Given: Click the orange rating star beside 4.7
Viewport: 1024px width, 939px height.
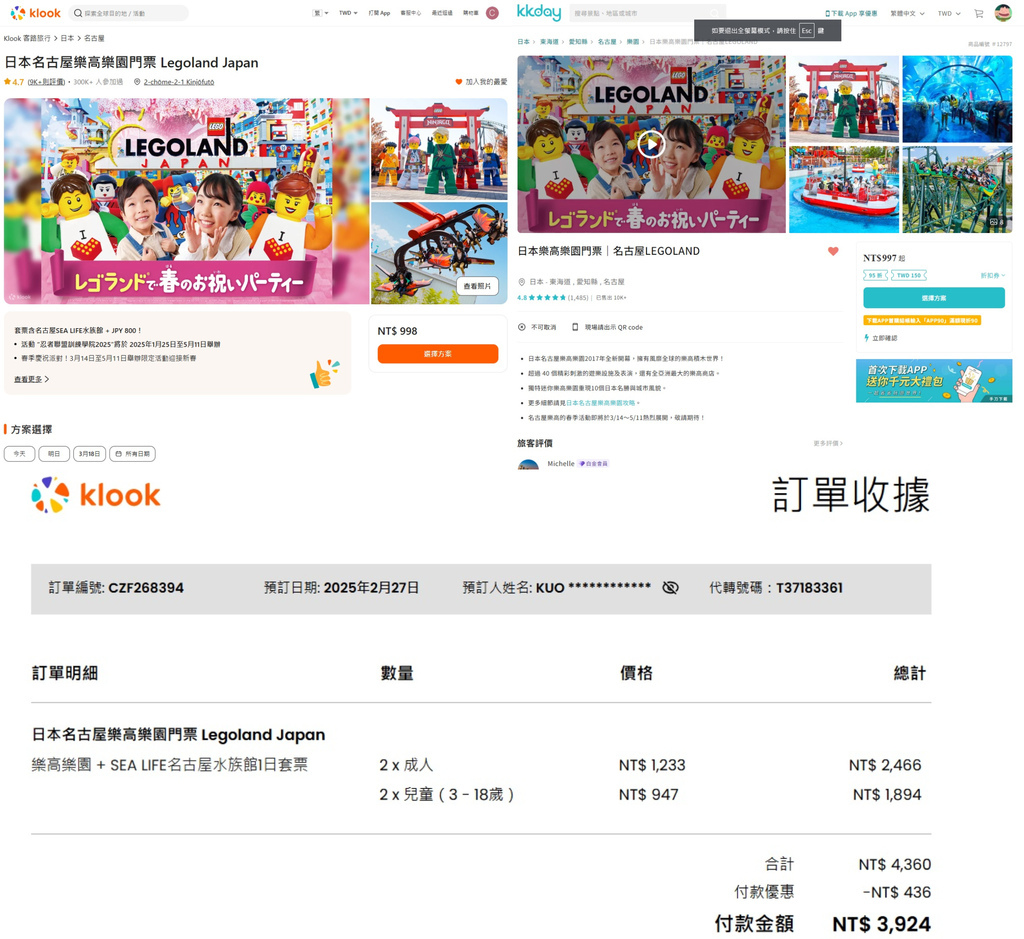Looking at the screenshot, I should 7,82.
